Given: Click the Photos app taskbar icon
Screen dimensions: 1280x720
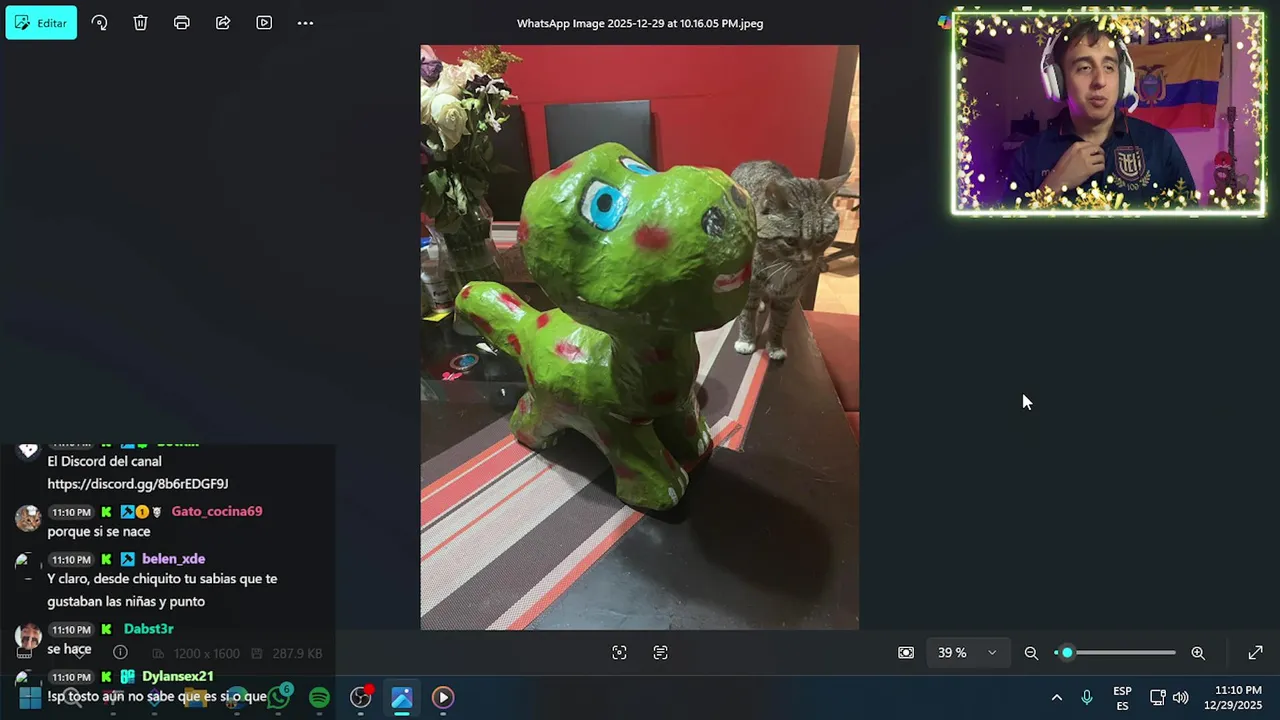Looking at the screenshot, I should [401, 697].
